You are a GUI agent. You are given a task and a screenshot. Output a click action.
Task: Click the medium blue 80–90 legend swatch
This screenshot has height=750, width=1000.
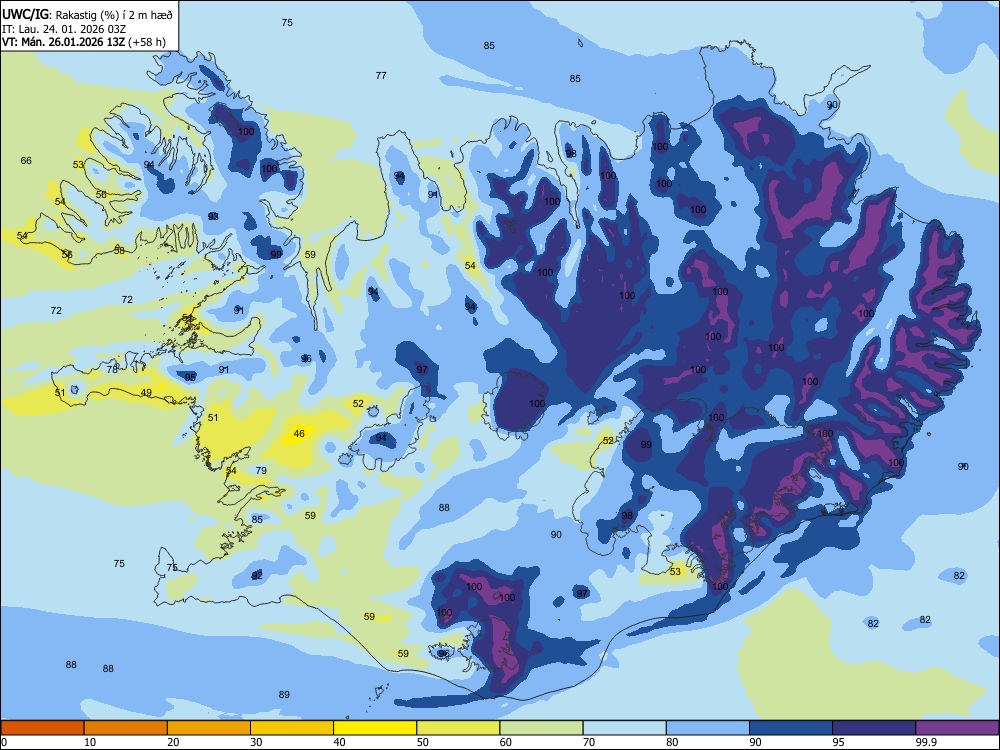[707, 728]
